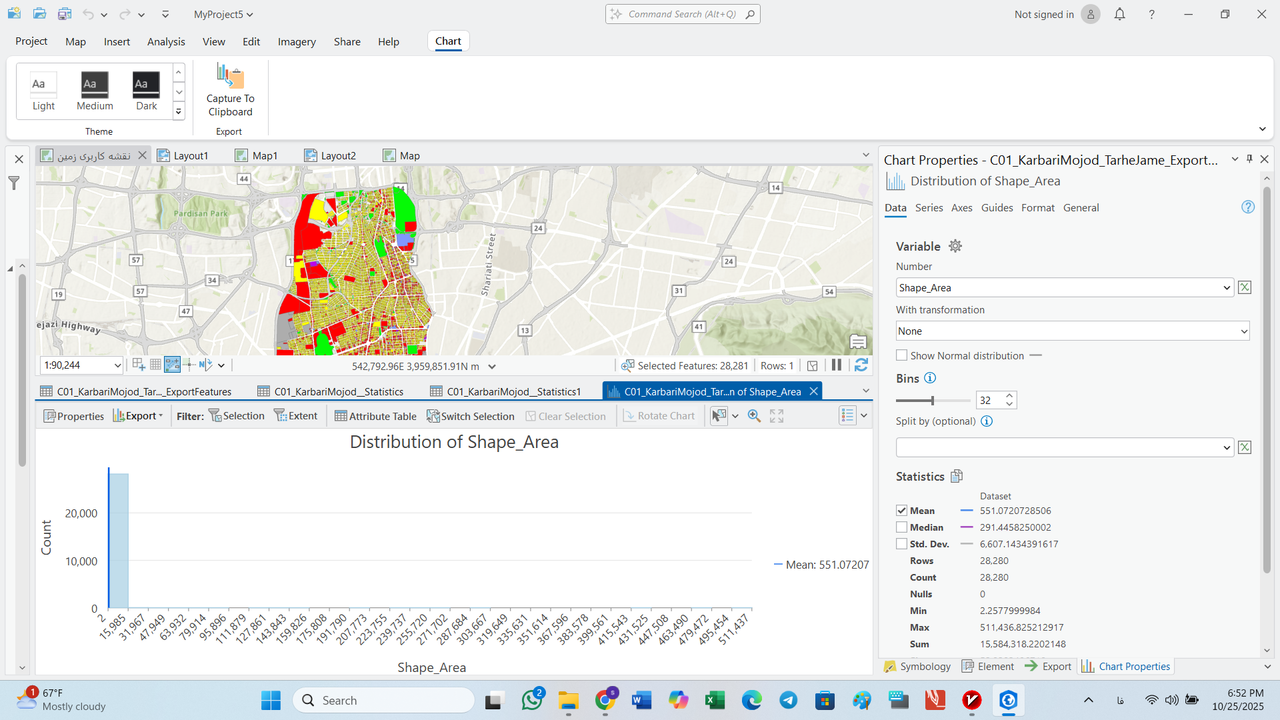
Task: Open the map scale 1:90,244 dropdown
Action: point(118,366)
